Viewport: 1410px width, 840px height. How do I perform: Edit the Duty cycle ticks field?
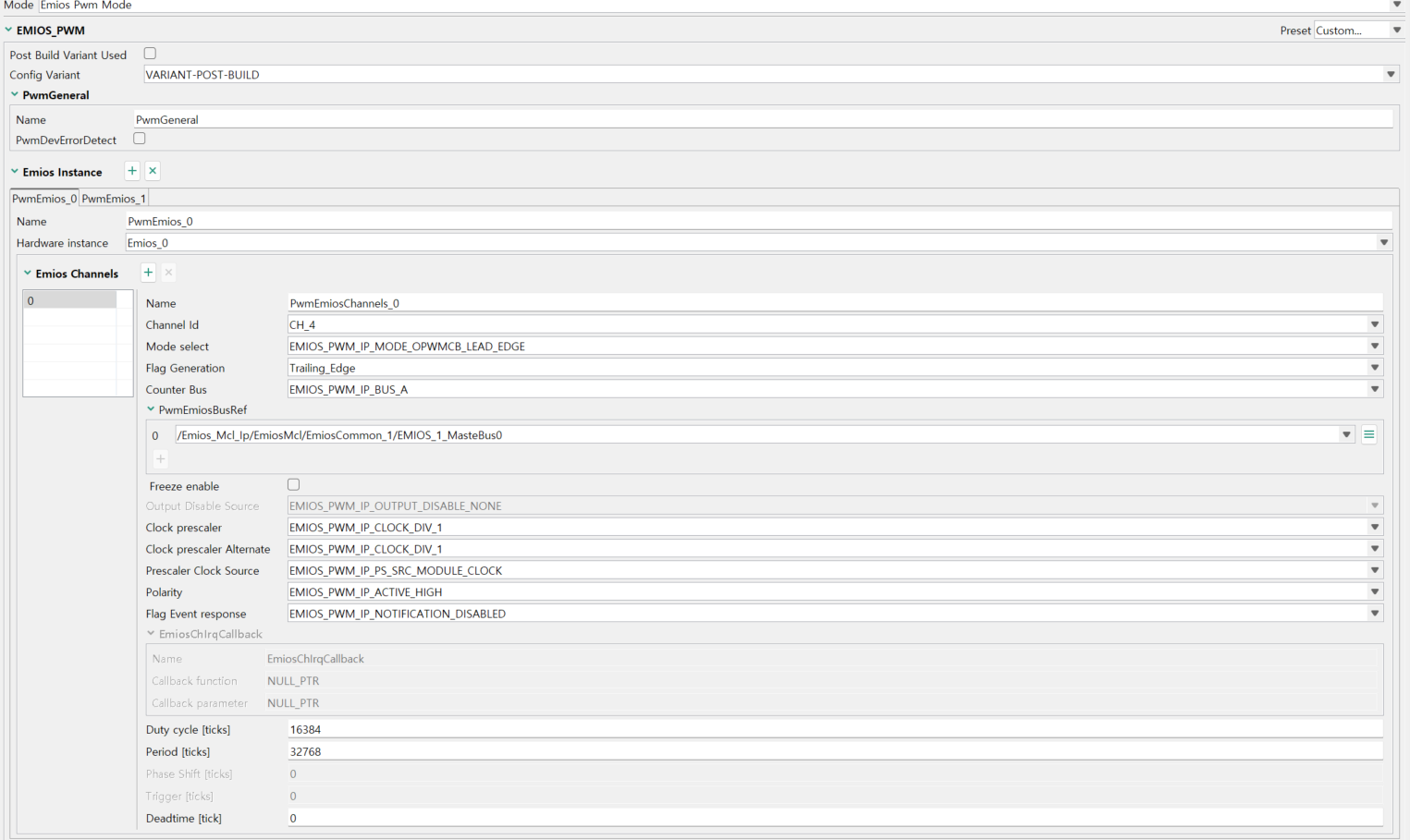point(836,730)
